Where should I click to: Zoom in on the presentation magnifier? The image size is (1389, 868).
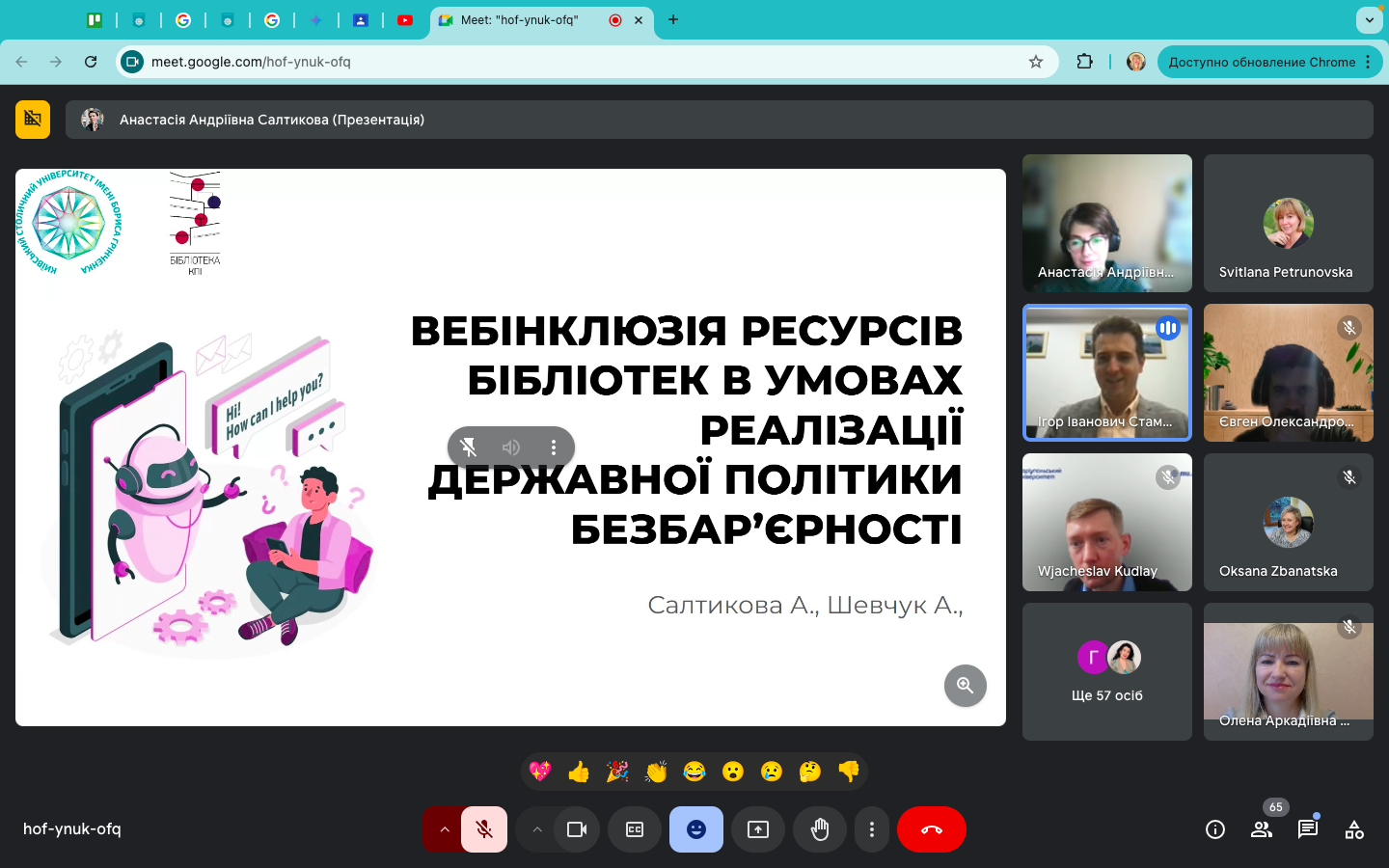pos(965,686)
